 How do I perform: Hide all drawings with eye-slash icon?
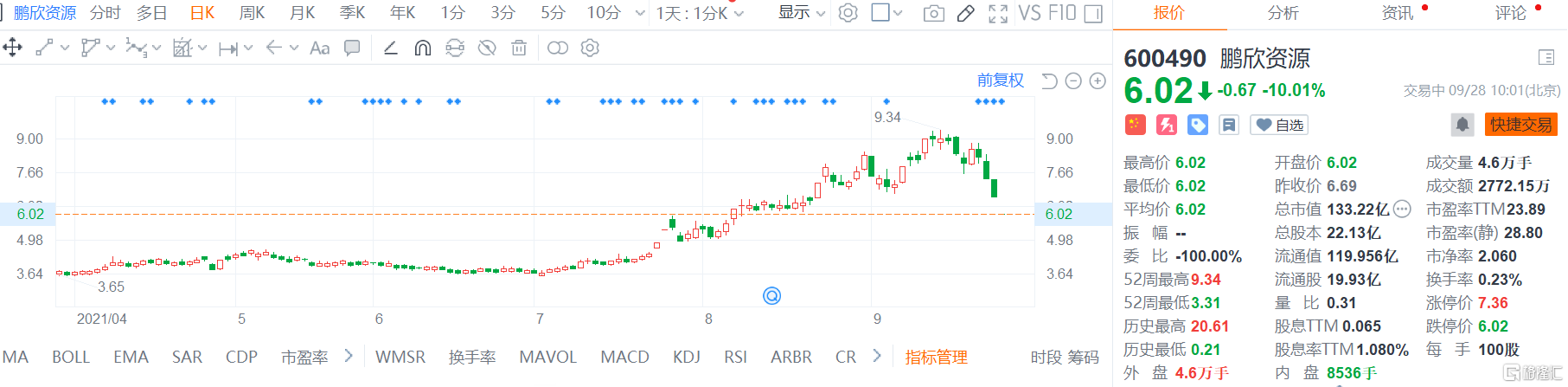click(x=487, y=48)
